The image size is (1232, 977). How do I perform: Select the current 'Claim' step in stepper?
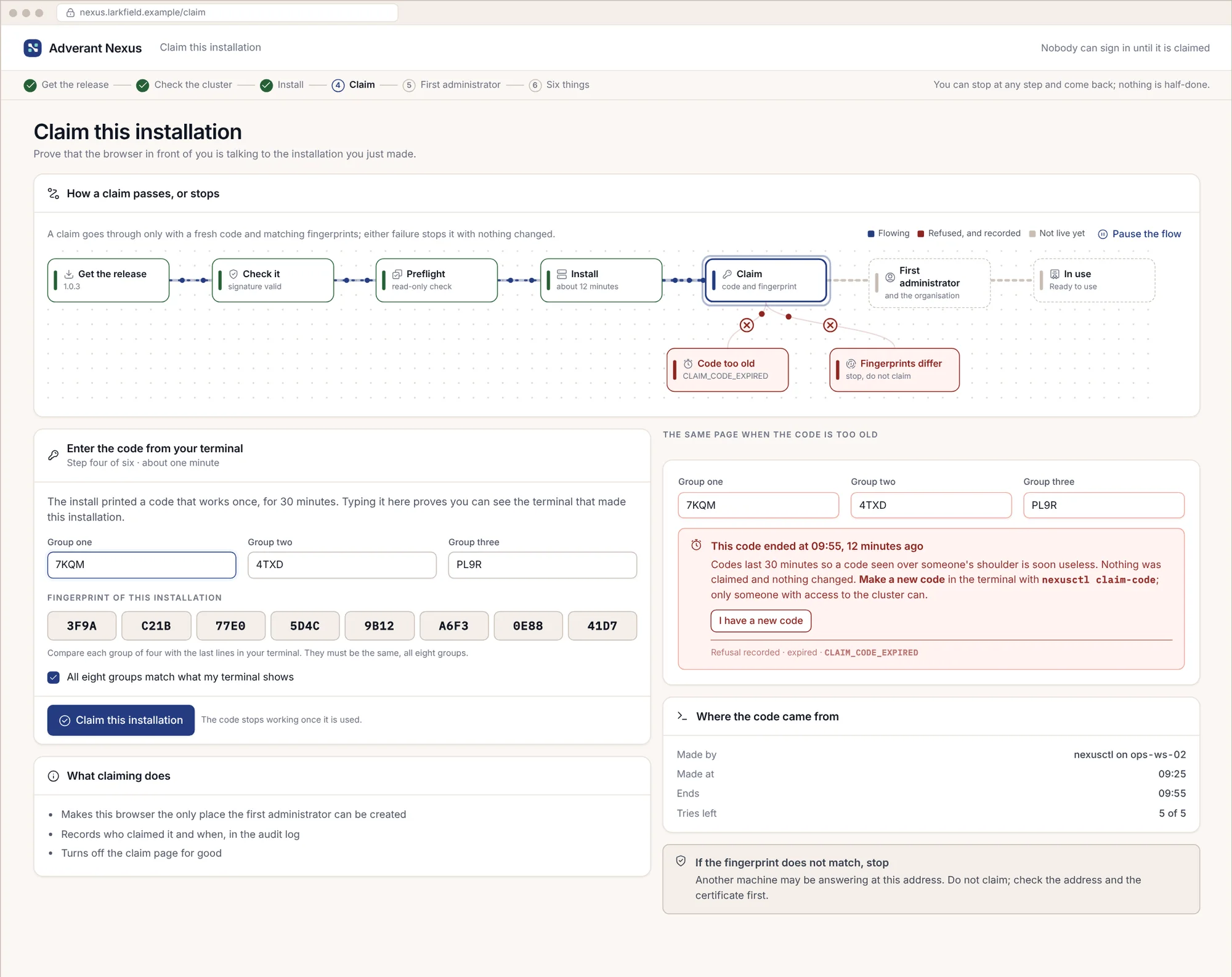tap(353, 85)
